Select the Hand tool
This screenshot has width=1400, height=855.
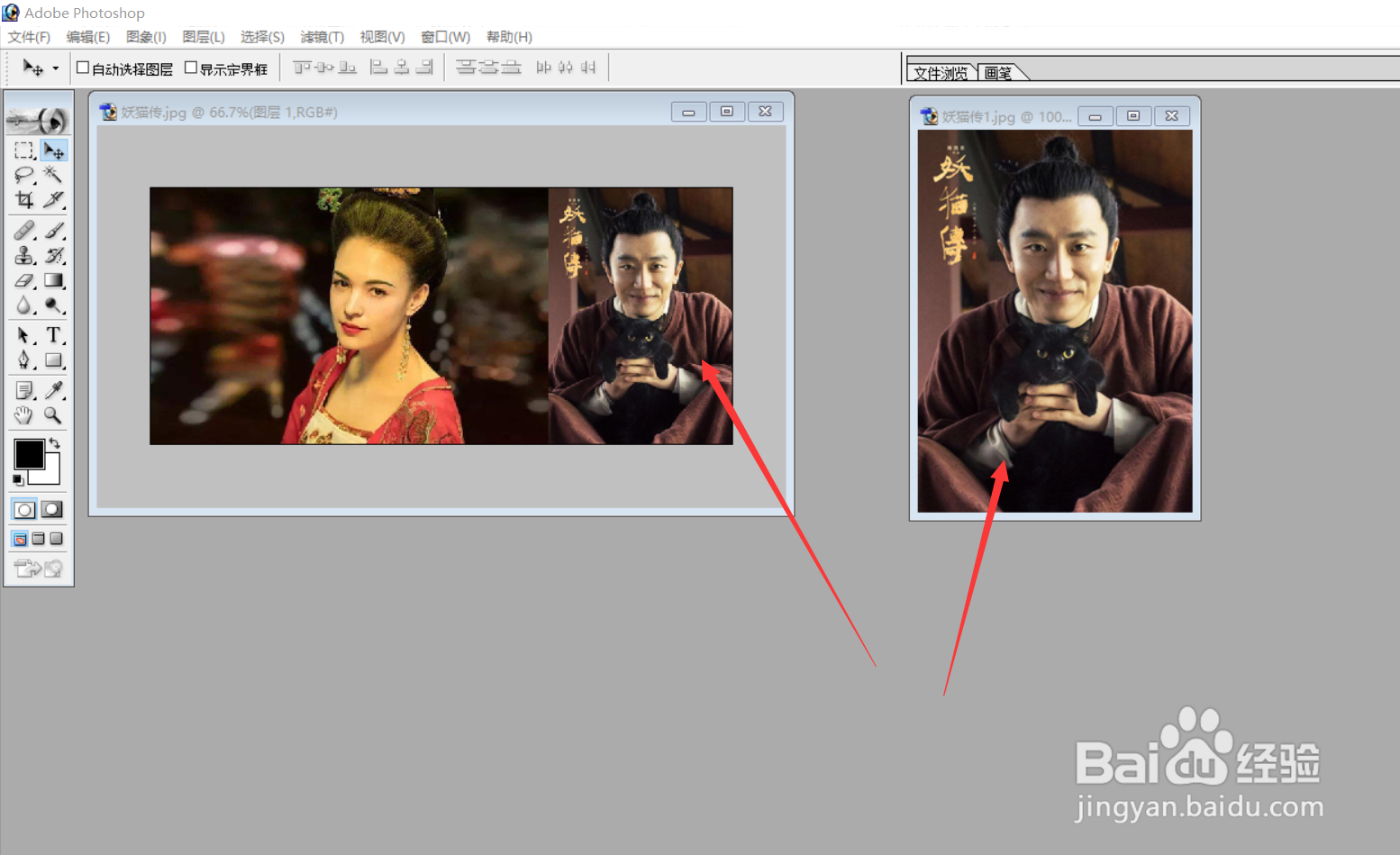tap(24, 415)
